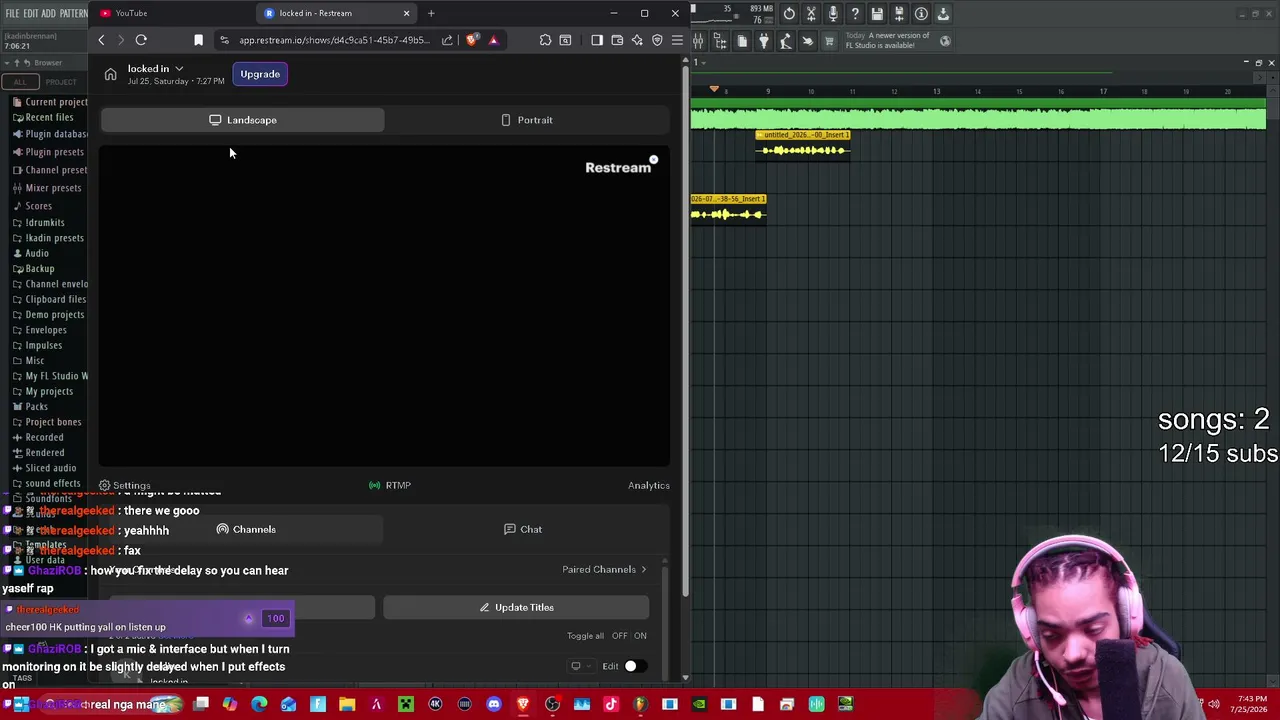The height and width of the screenshot is (720, 1280).
Task: Click the orange playhead marker in timeline
Action: pyautogui.click(x=714, y=90)
